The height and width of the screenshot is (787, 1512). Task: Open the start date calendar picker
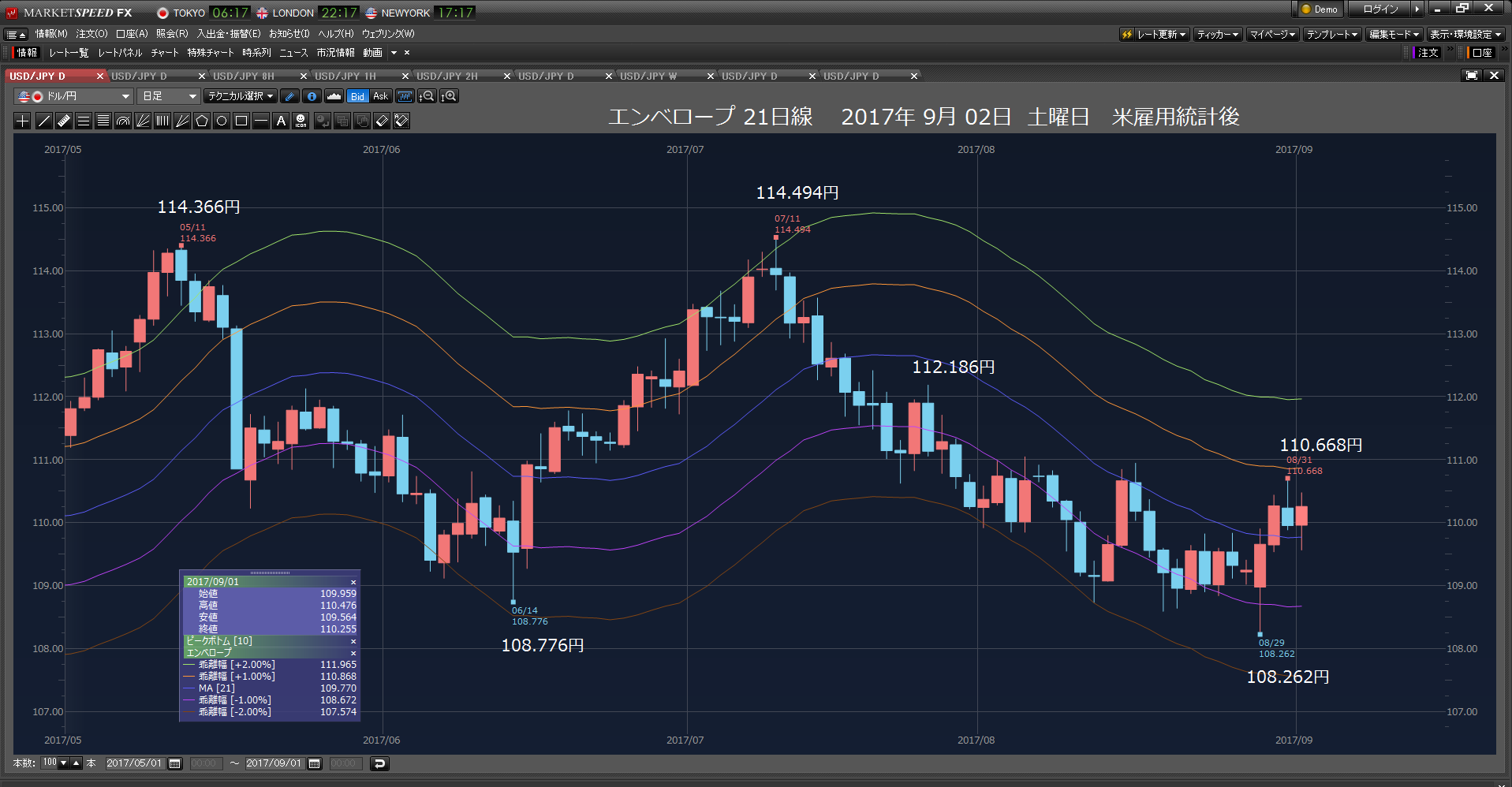coord(175,763)
